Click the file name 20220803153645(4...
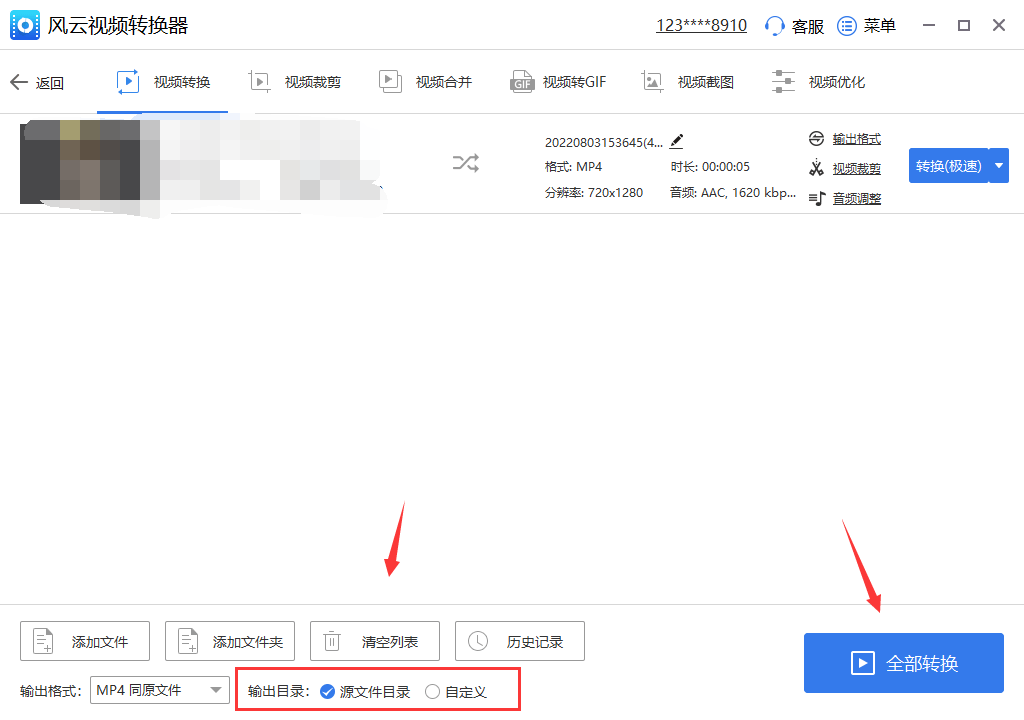 pyautogui.click(x=603, y=142)
